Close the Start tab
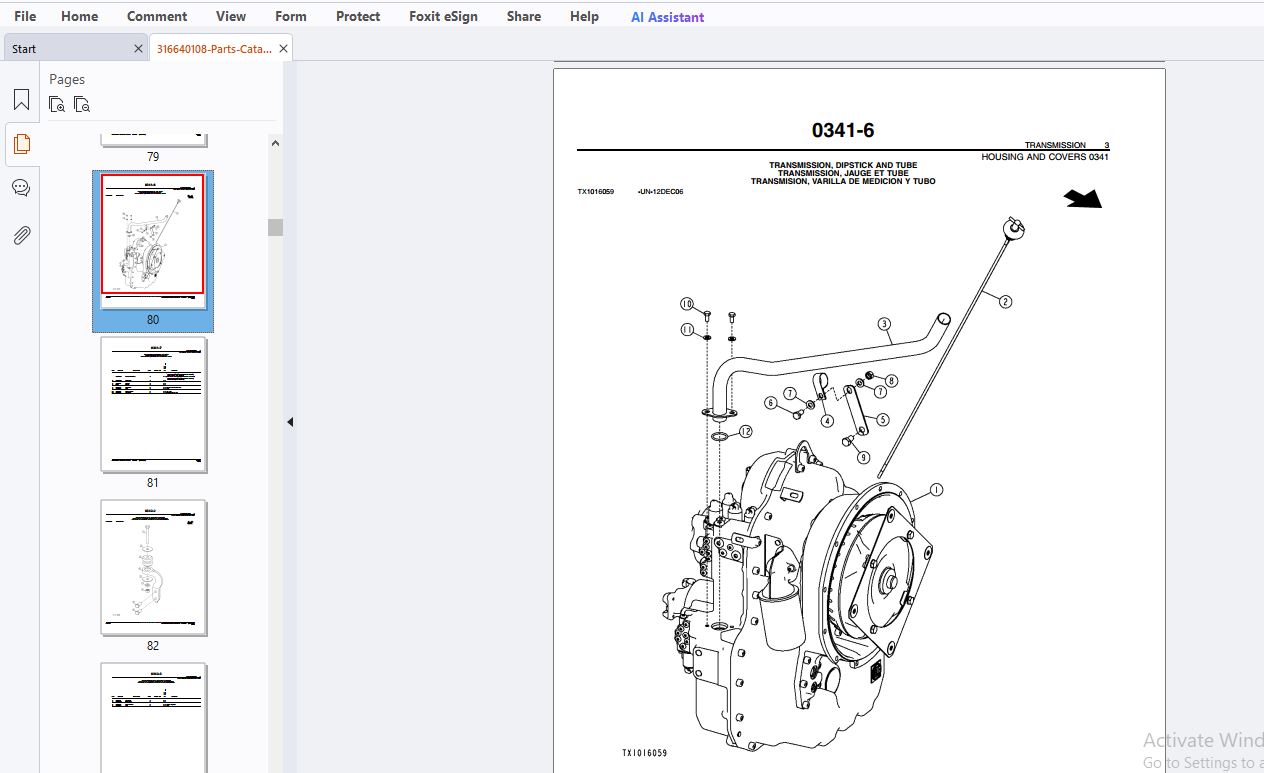 (138, 48)
